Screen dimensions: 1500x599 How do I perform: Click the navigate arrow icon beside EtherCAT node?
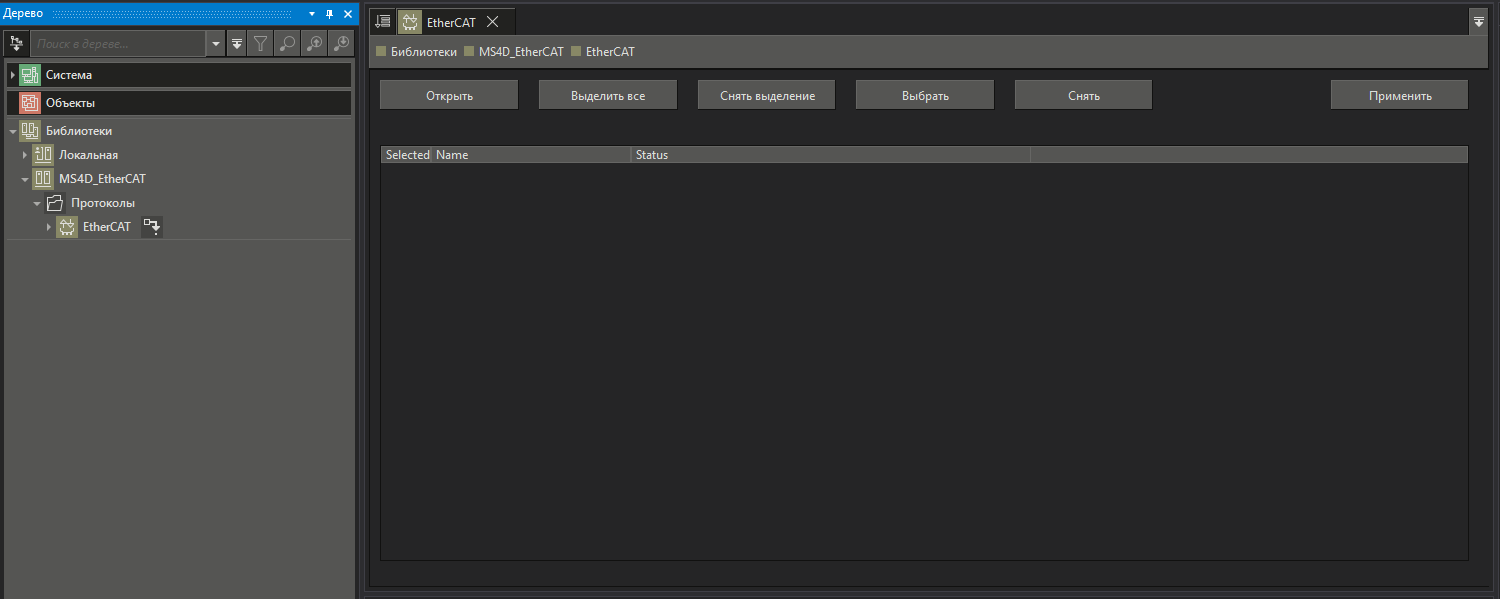pos(152,227)
